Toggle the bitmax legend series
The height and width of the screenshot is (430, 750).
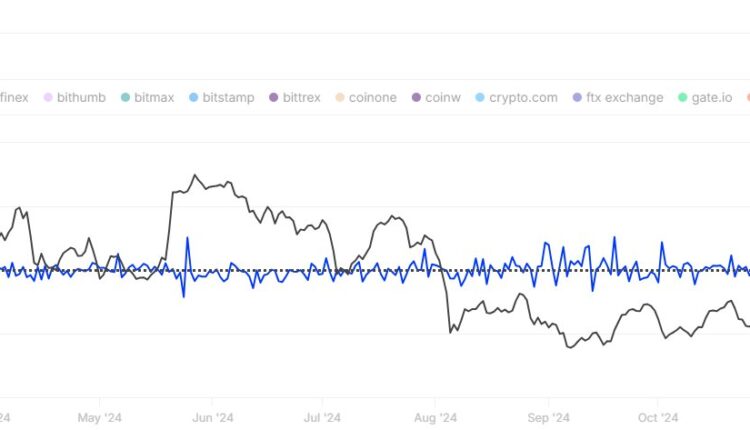[x=146, y=98]
